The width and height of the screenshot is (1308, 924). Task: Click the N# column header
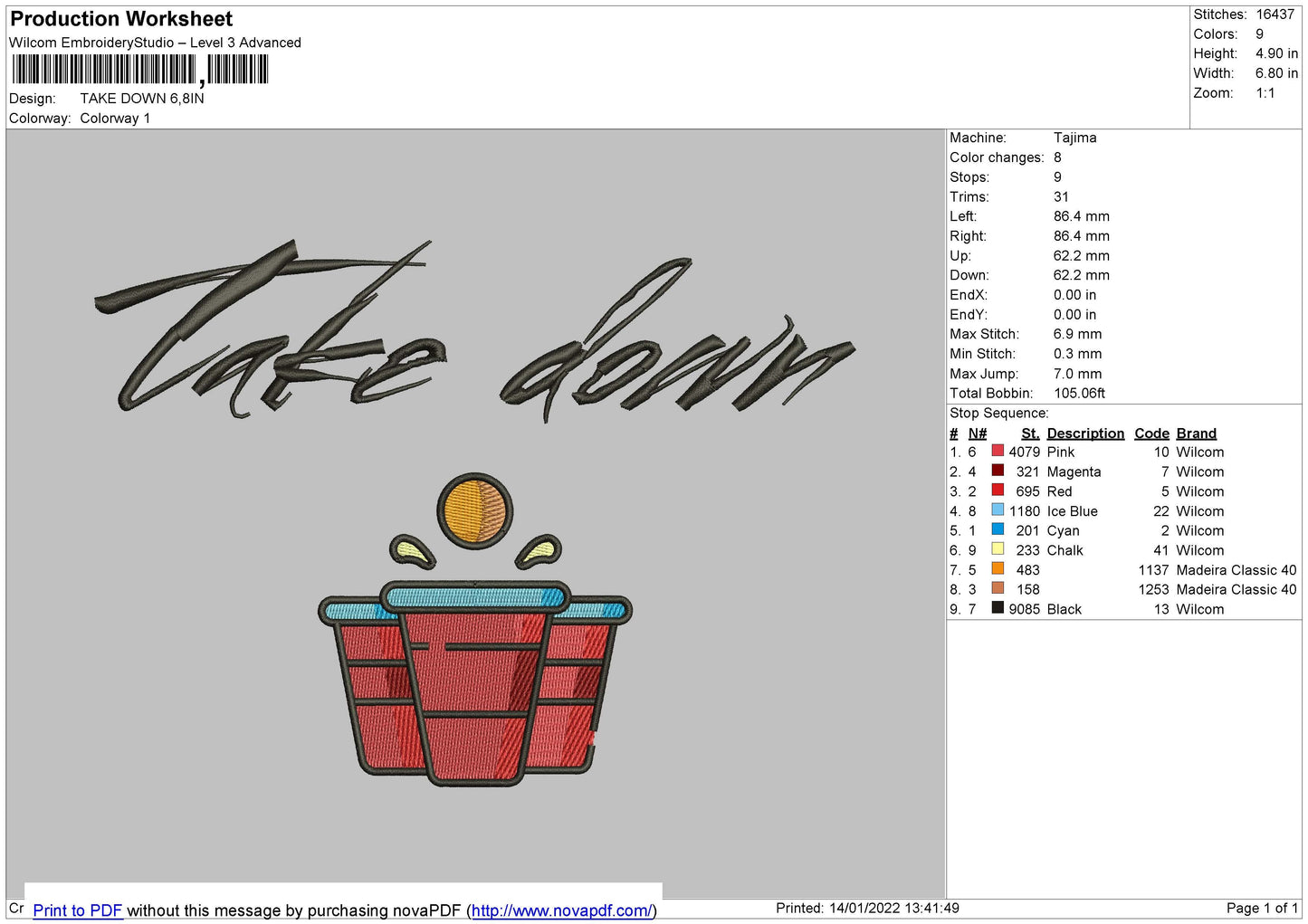(x=978, y=433)
